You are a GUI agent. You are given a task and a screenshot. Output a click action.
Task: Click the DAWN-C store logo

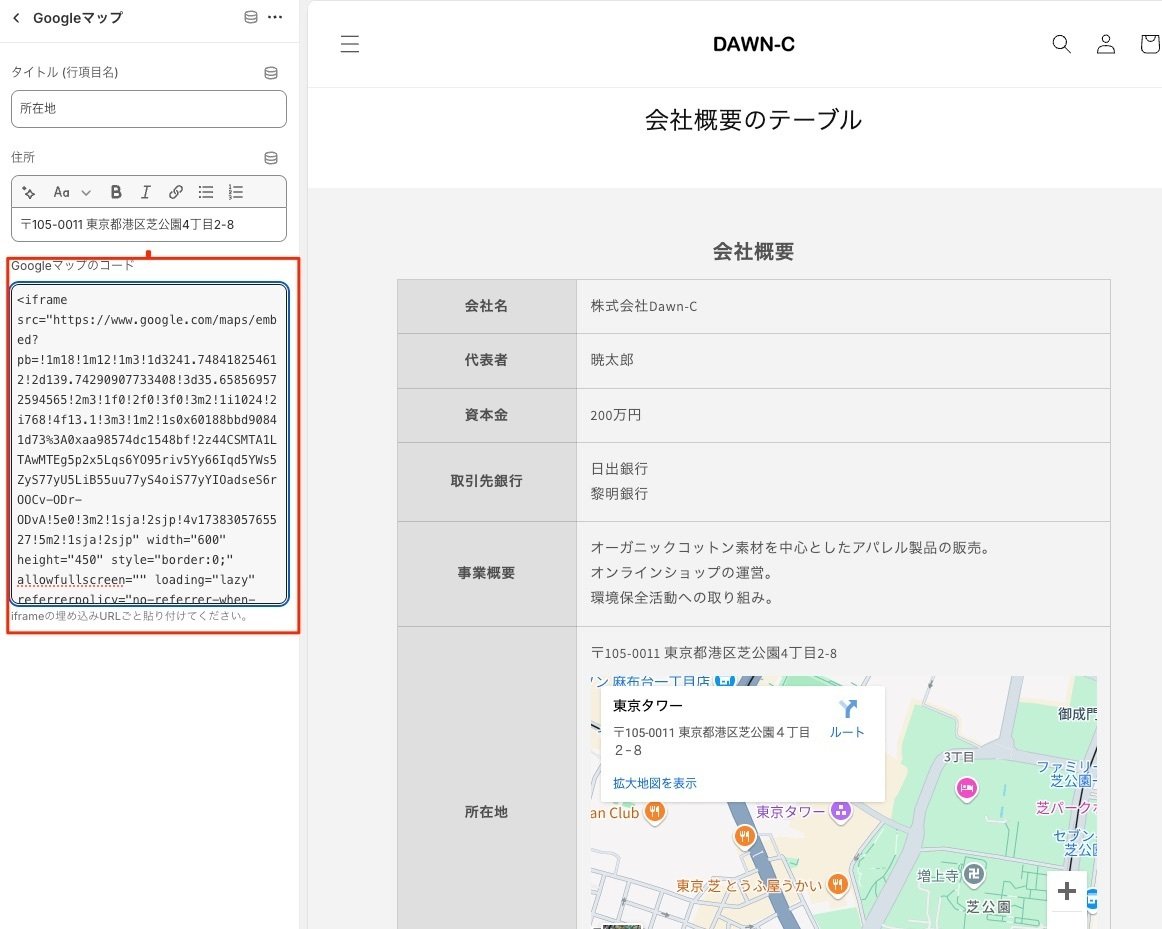pyautogui.click(x=754, y=44)
